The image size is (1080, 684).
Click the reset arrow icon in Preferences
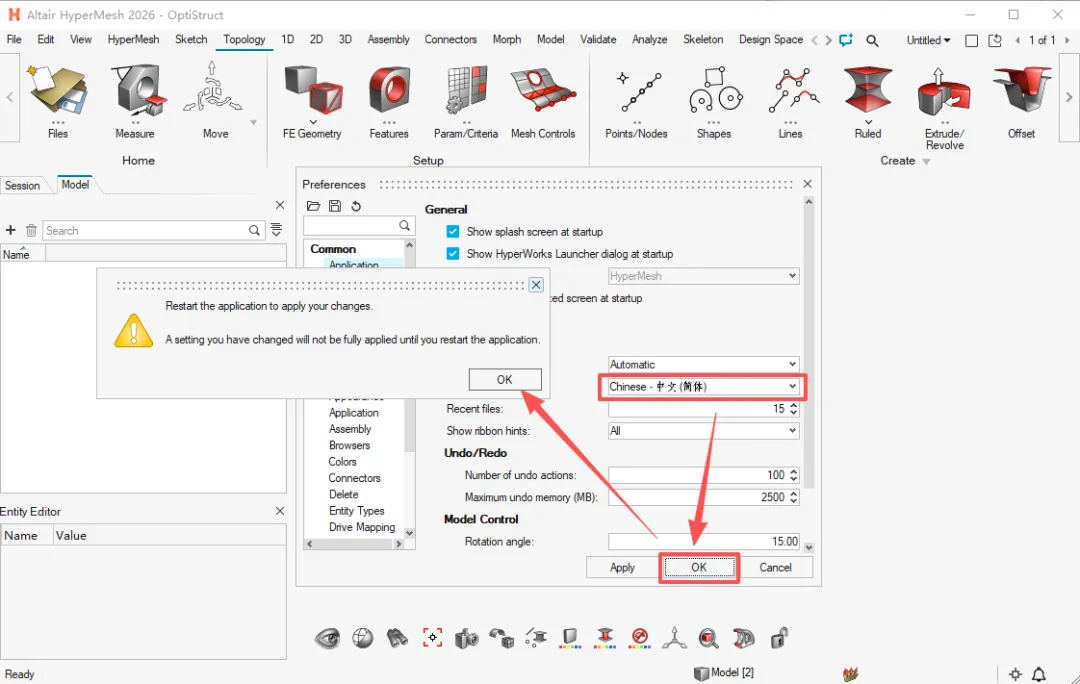pos(356,206)
